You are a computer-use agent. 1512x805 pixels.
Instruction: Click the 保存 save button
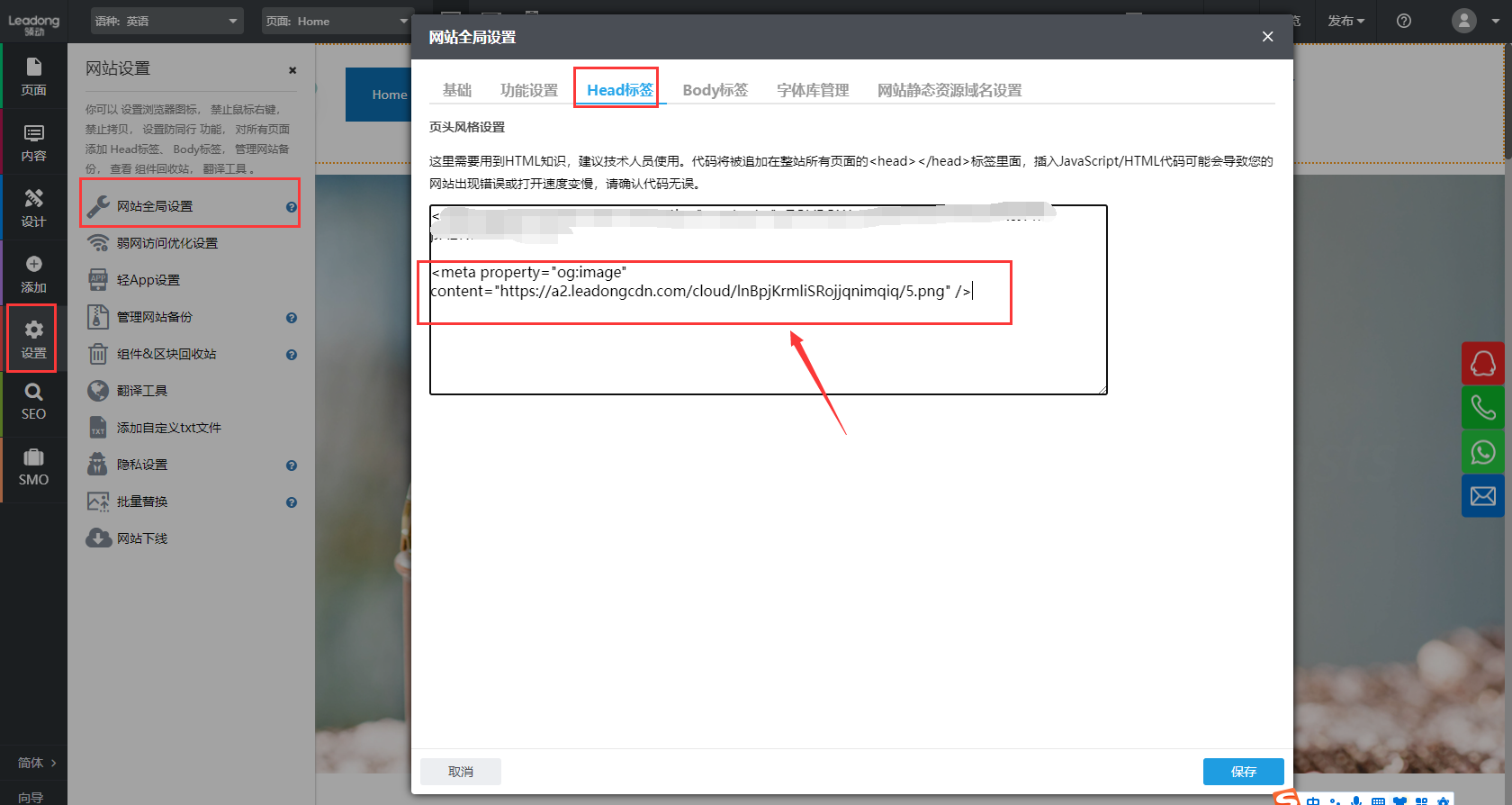pyautogui.click(x=1243, y=772)
